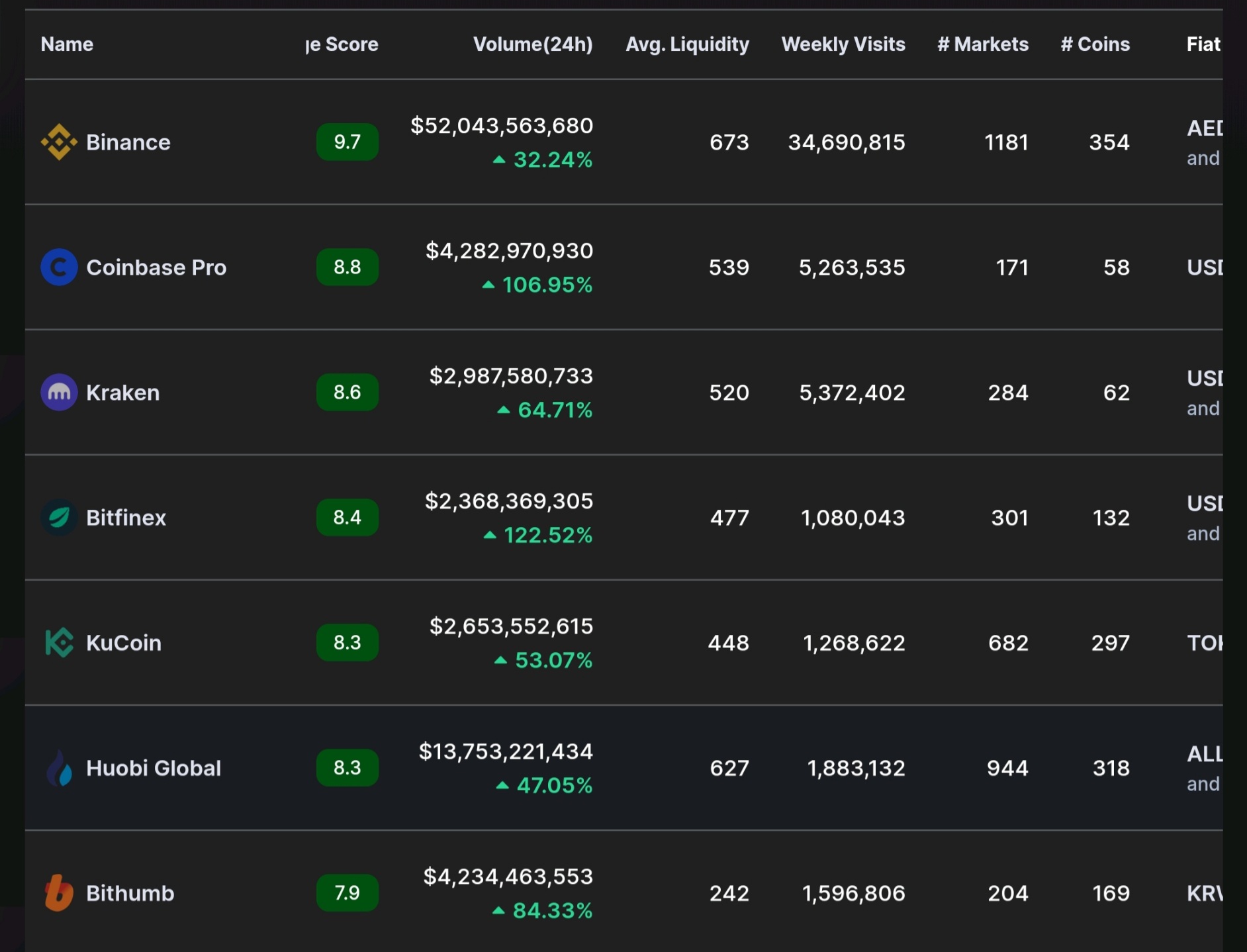Sort by Volume(24h) column header
1247x952 pixels.
pos(533,44)
